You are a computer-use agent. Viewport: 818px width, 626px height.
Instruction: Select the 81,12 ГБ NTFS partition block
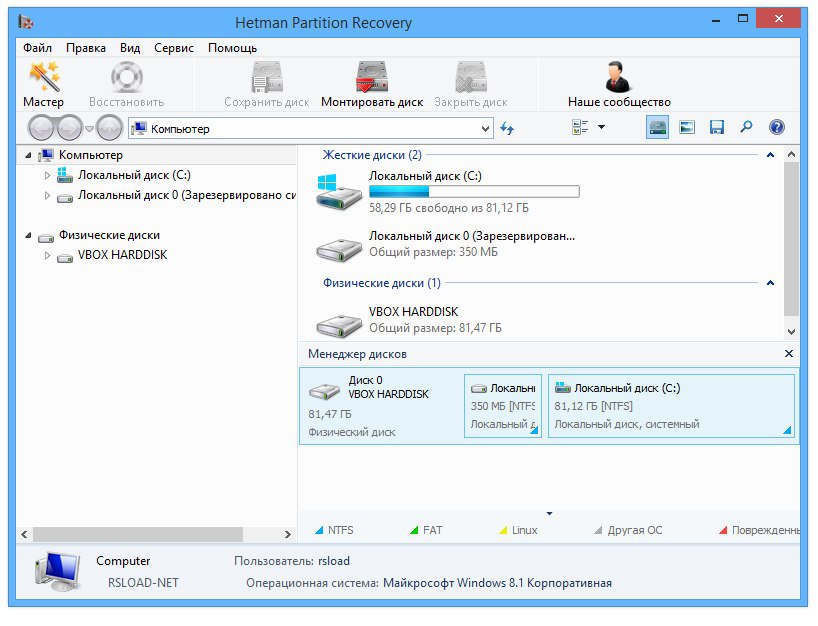pyautogui.click(x=671, y=406)
